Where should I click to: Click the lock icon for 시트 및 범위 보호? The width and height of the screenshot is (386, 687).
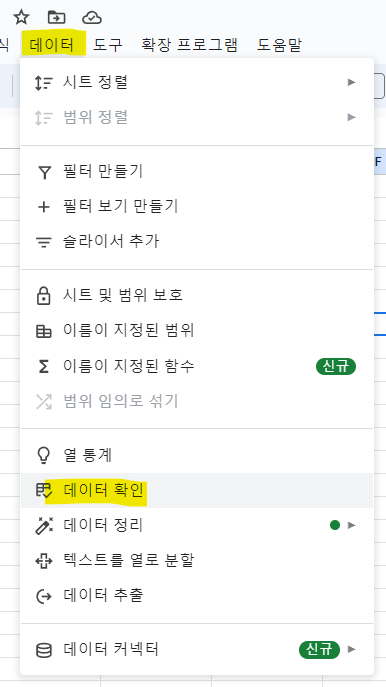[43, 295]
